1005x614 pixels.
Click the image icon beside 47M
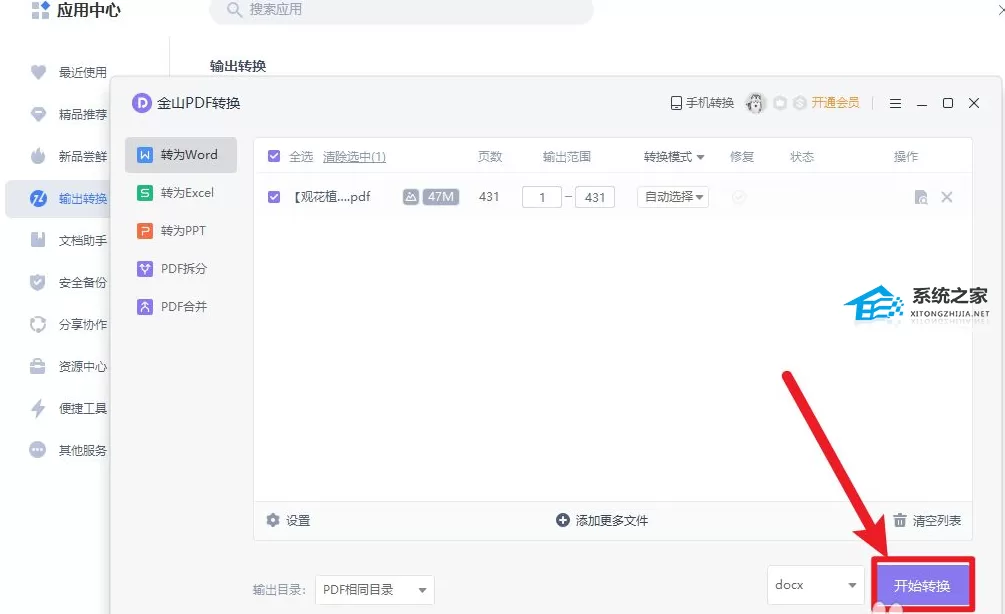(411, 197)
